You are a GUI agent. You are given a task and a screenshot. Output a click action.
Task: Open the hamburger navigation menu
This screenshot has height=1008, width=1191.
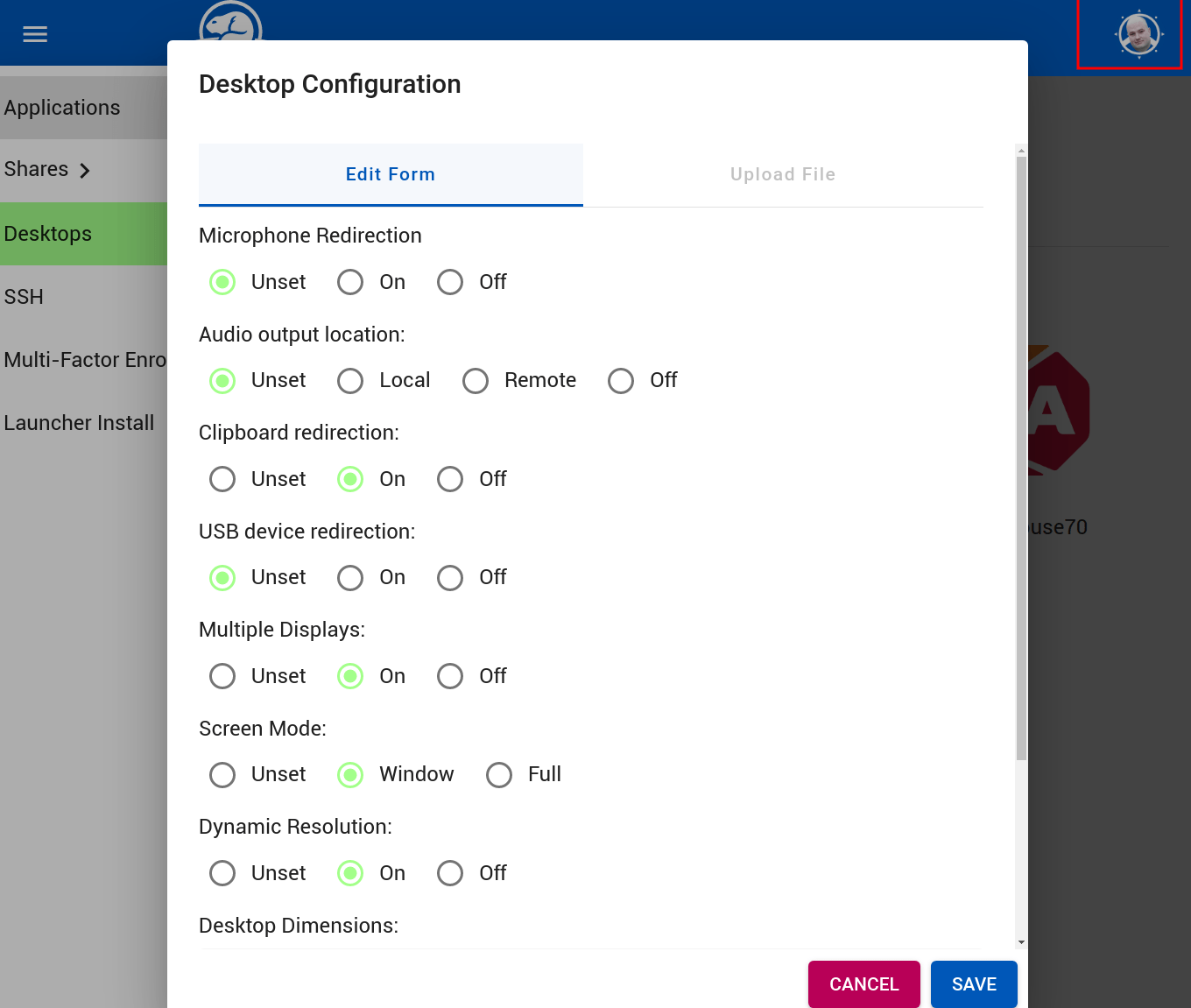click(x=35, y=34)
